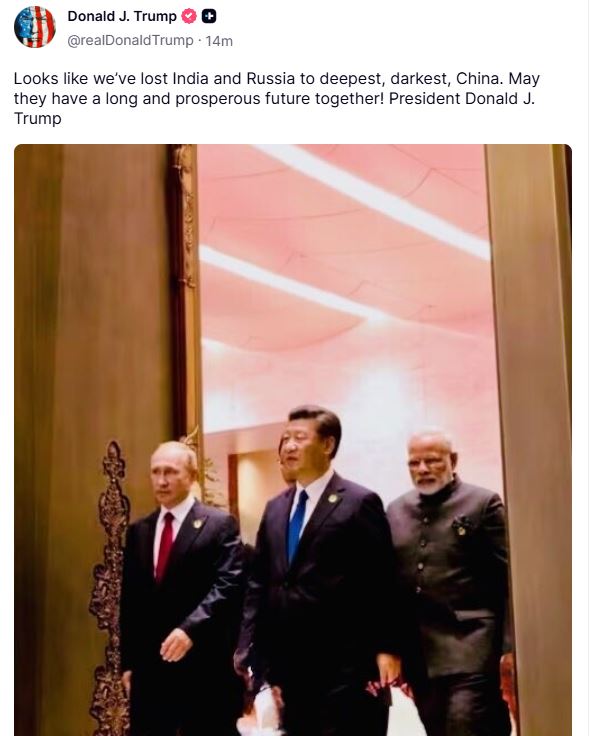
Task: Open Donald J. Trump display name
Action: [122, 16]
